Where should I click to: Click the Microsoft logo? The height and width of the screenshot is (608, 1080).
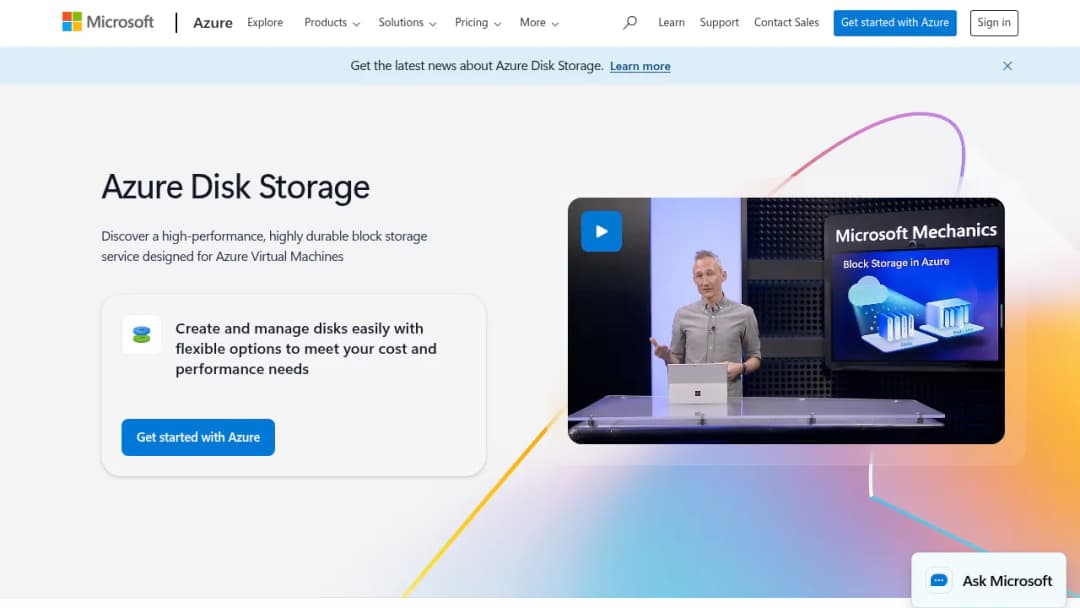click(108, 22)
